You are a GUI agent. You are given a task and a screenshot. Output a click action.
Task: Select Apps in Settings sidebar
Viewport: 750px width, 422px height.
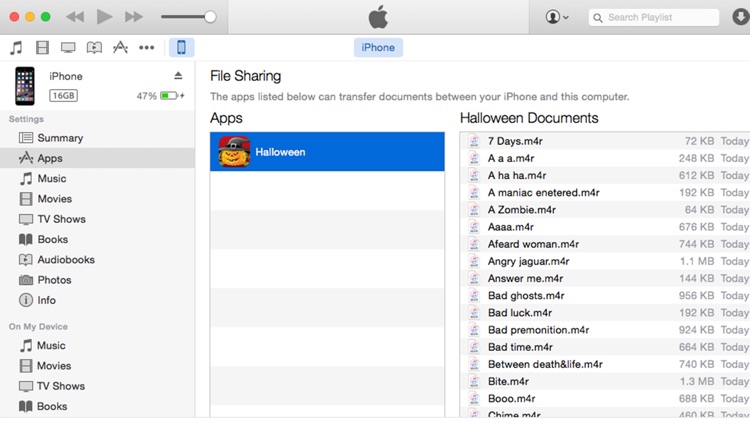[97, 158]
